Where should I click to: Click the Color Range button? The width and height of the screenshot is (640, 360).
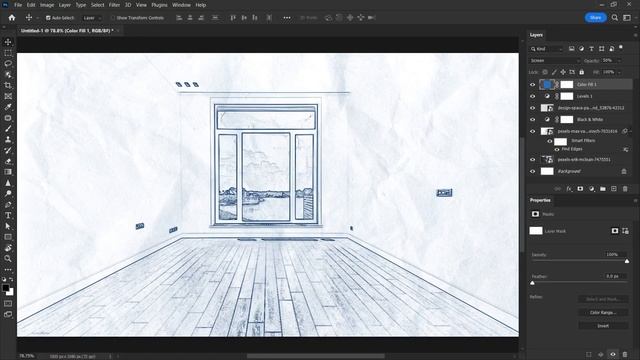(x=603, y=313)
